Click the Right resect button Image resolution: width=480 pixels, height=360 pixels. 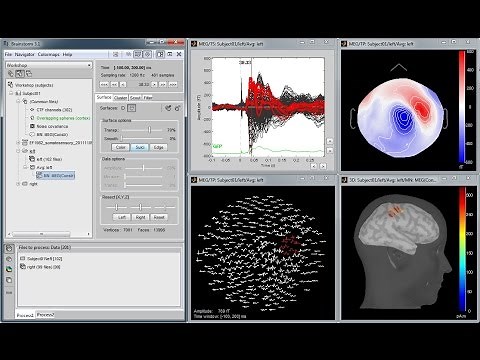[140, 217]
